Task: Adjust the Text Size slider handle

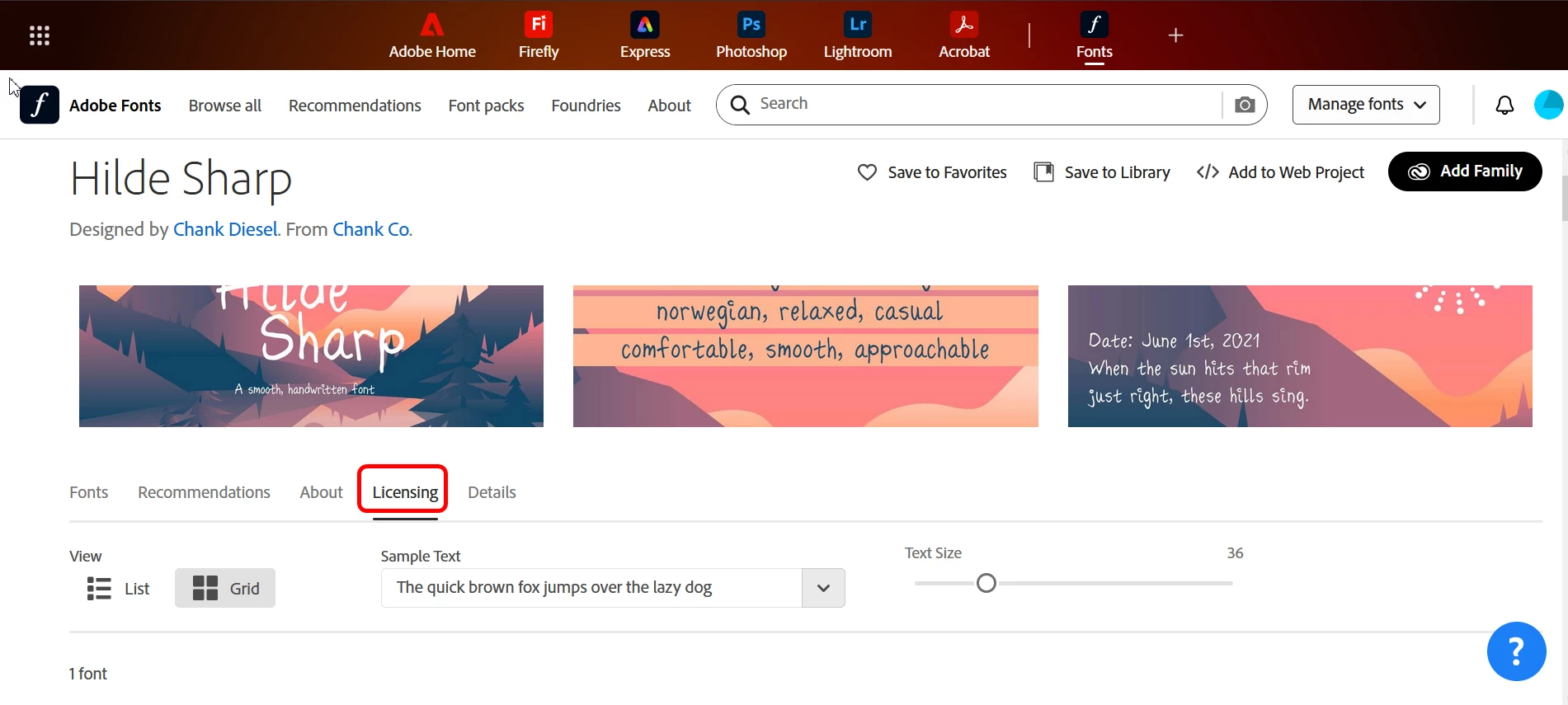Action: pos(986,583)
